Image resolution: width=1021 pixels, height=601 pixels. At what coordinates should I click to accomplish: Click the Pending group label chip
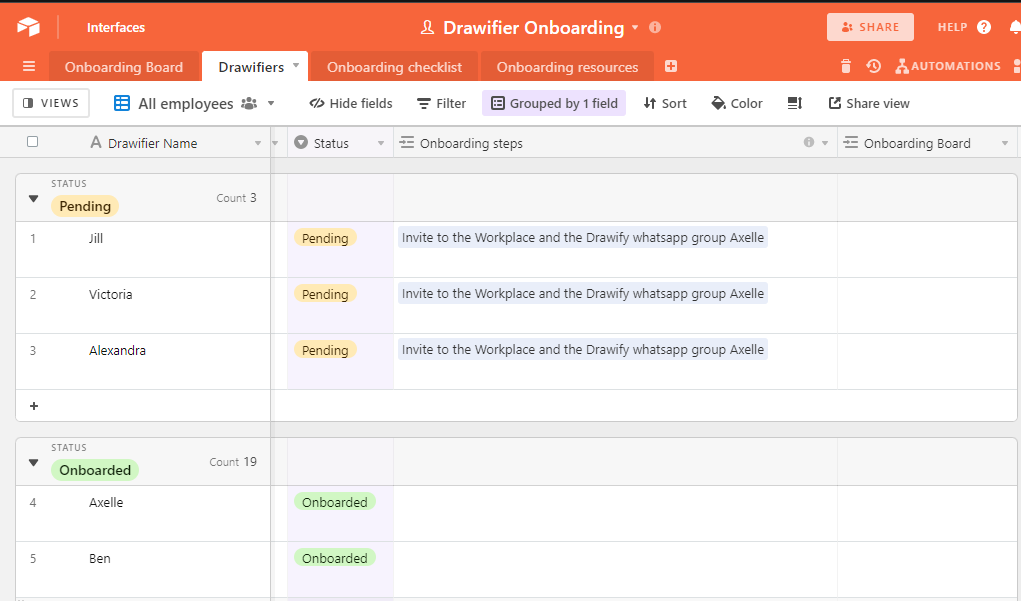[85, 206]
